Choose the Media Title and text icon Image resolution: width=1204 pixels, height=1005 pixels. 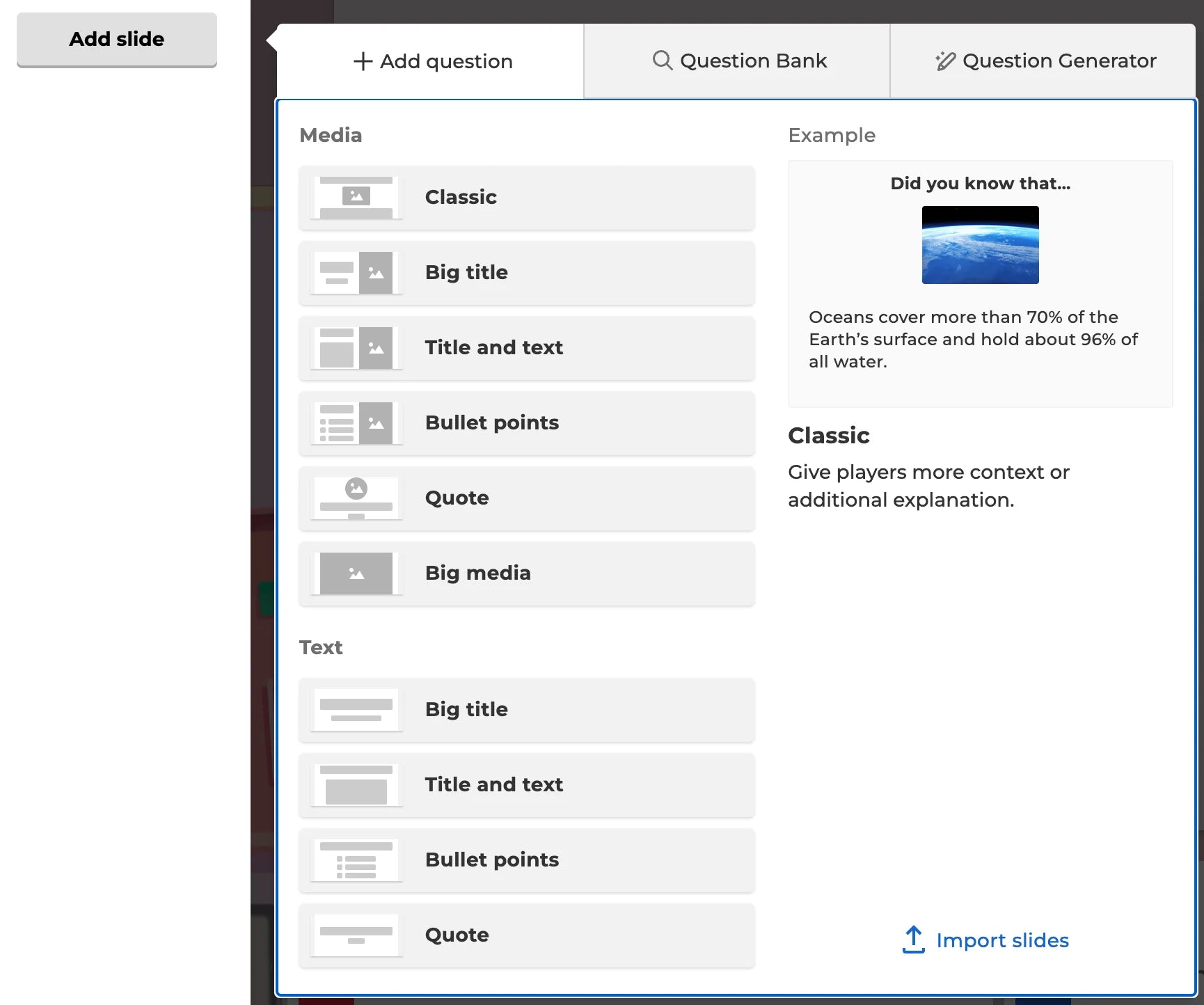coord(356,348)
